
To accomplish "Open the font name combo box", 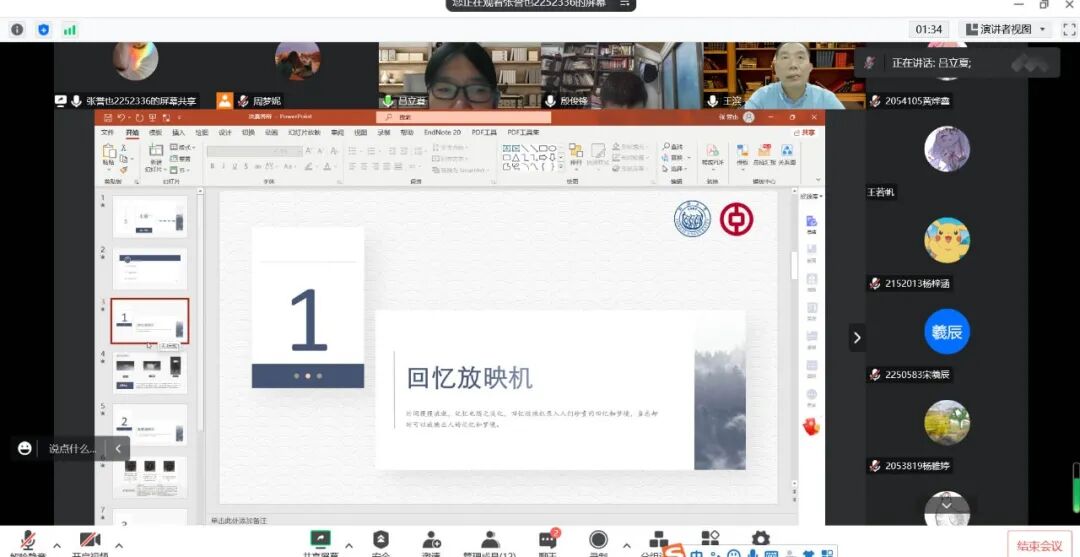I will click(x=239, y=151).
